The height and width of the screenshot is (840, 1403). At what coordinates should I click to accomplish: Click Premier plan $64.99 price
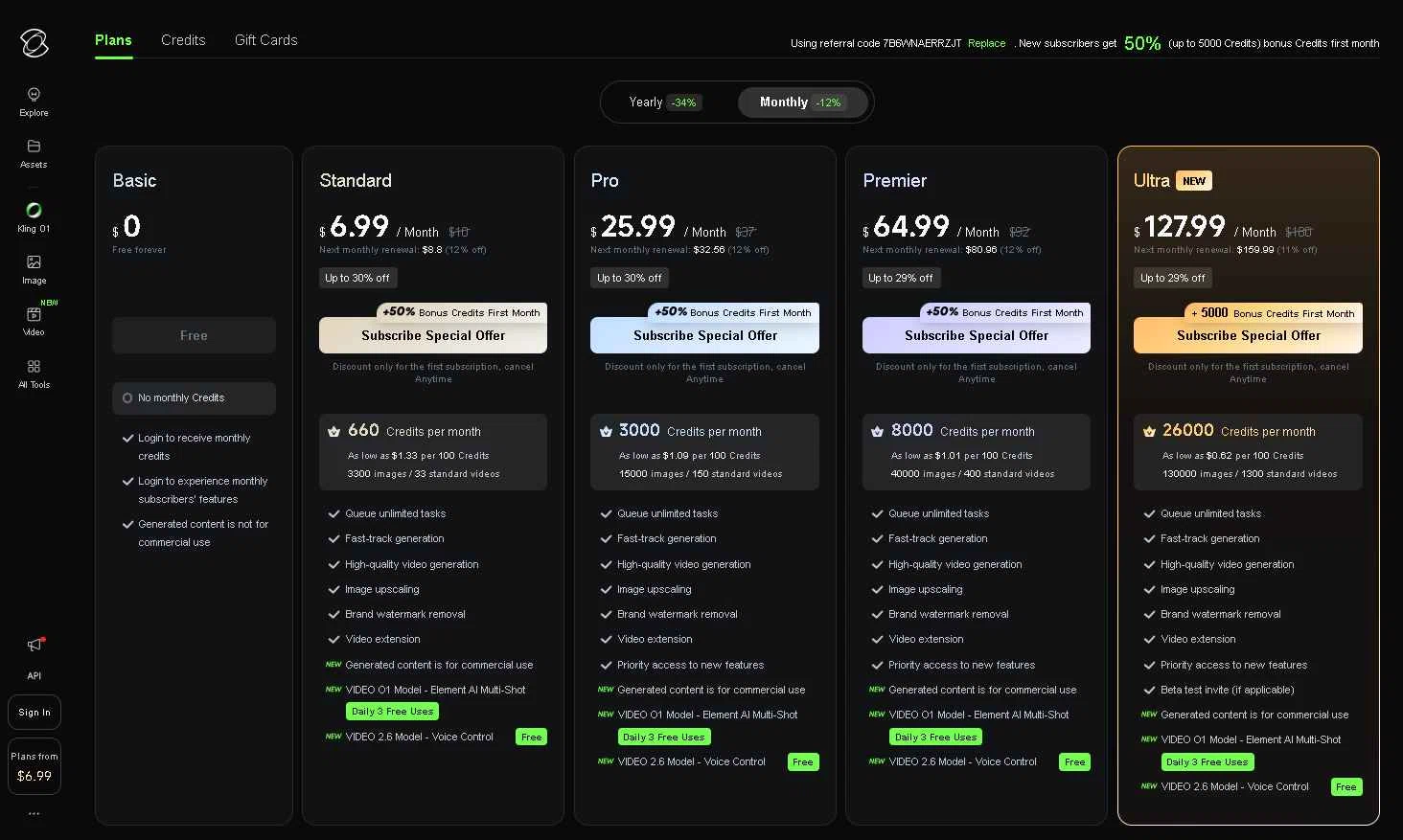pos(907,227)
